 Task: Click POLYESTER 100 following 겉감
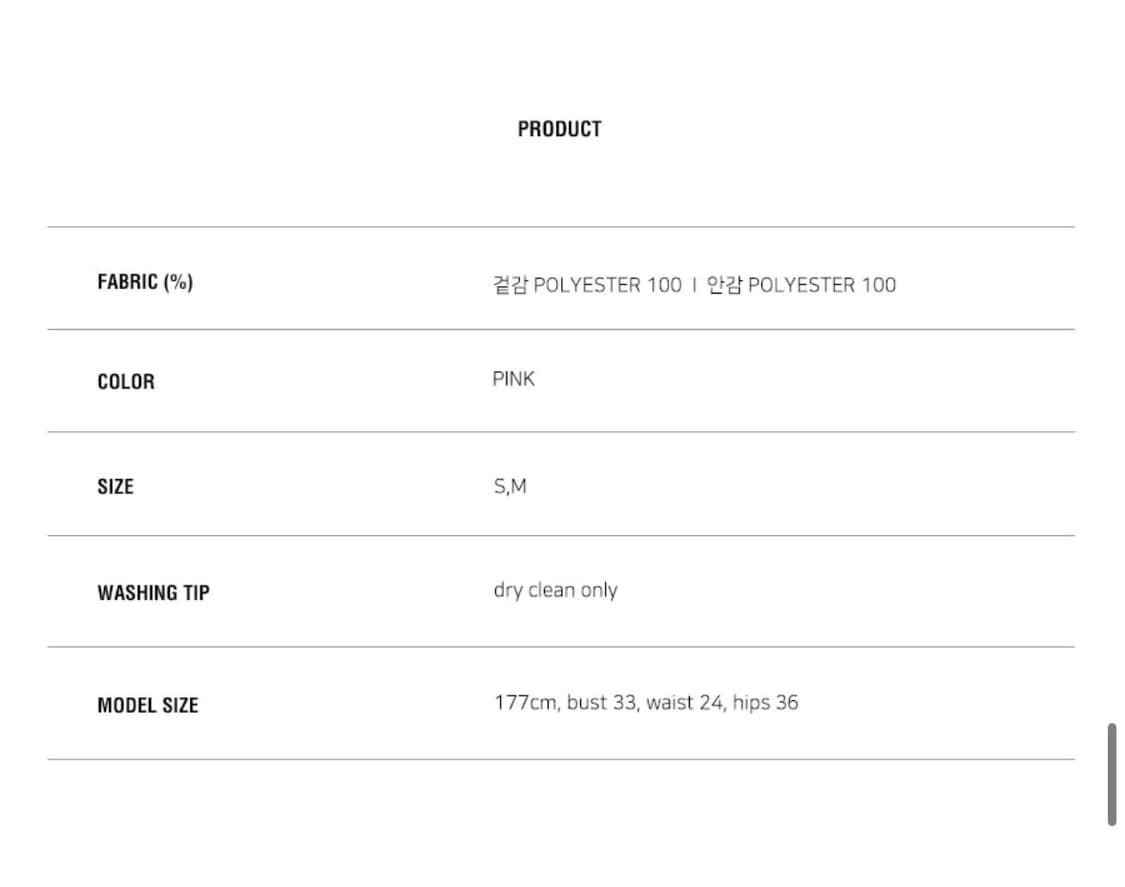607,285
